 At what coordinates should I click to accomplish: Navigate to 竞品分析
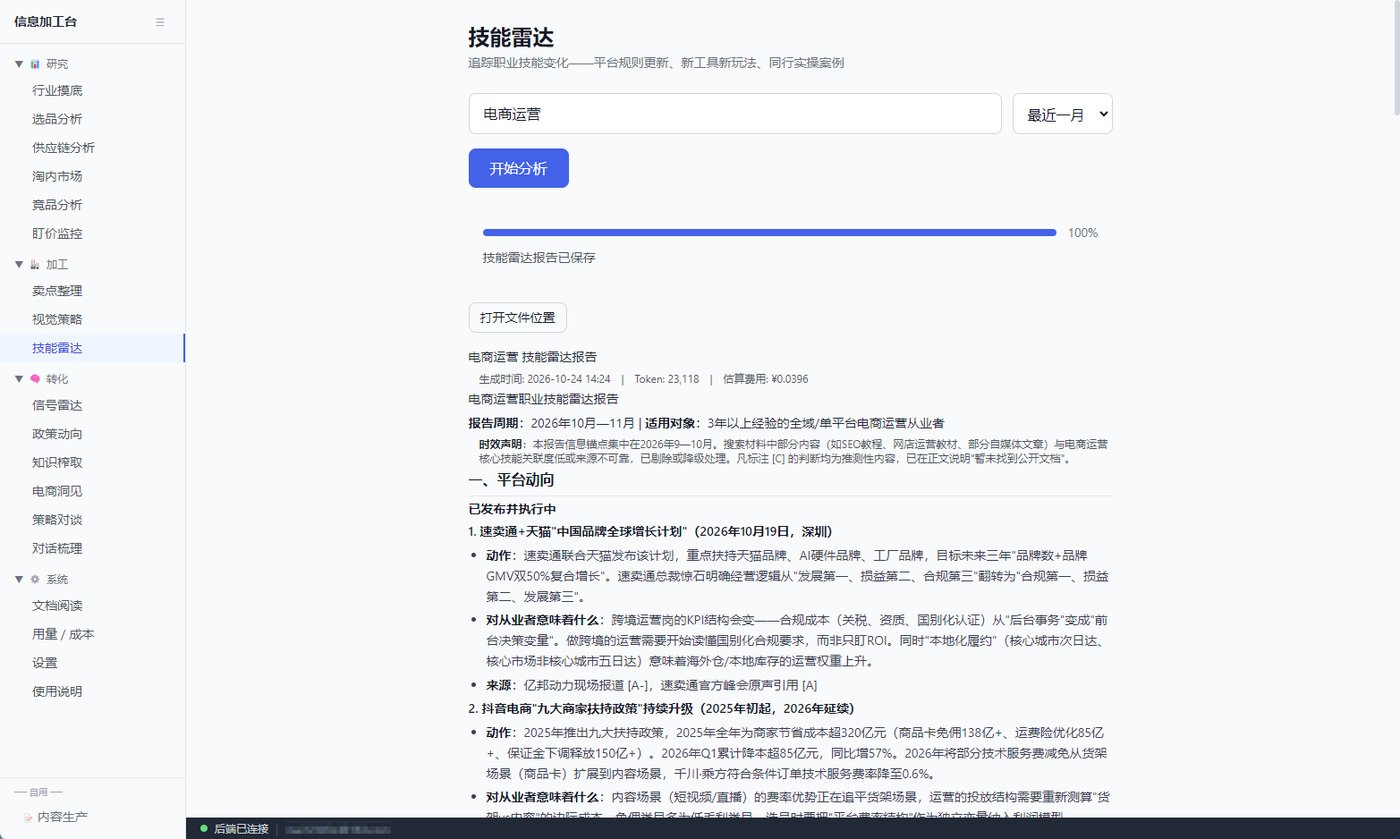[92, 205]
